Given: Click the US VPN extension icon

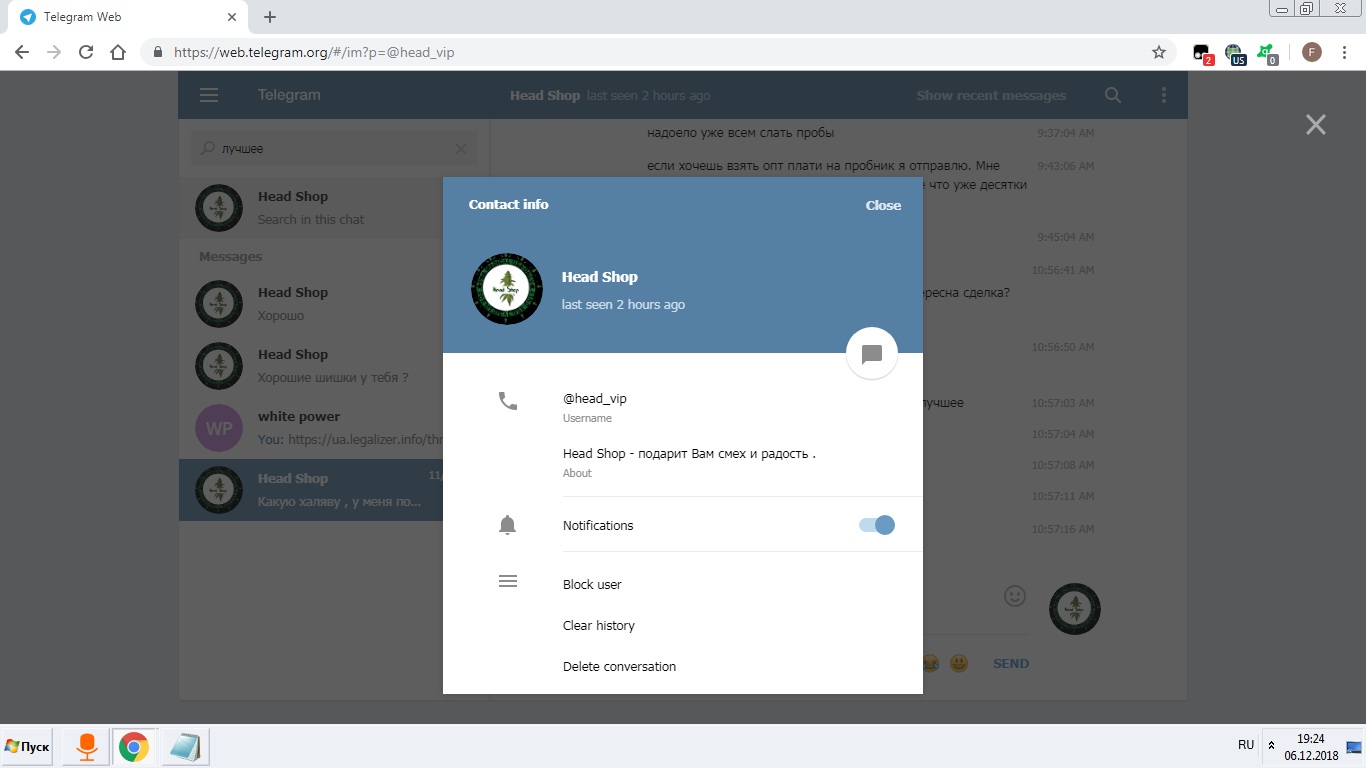Looking at the screenshot, I should coord(1235,53).
